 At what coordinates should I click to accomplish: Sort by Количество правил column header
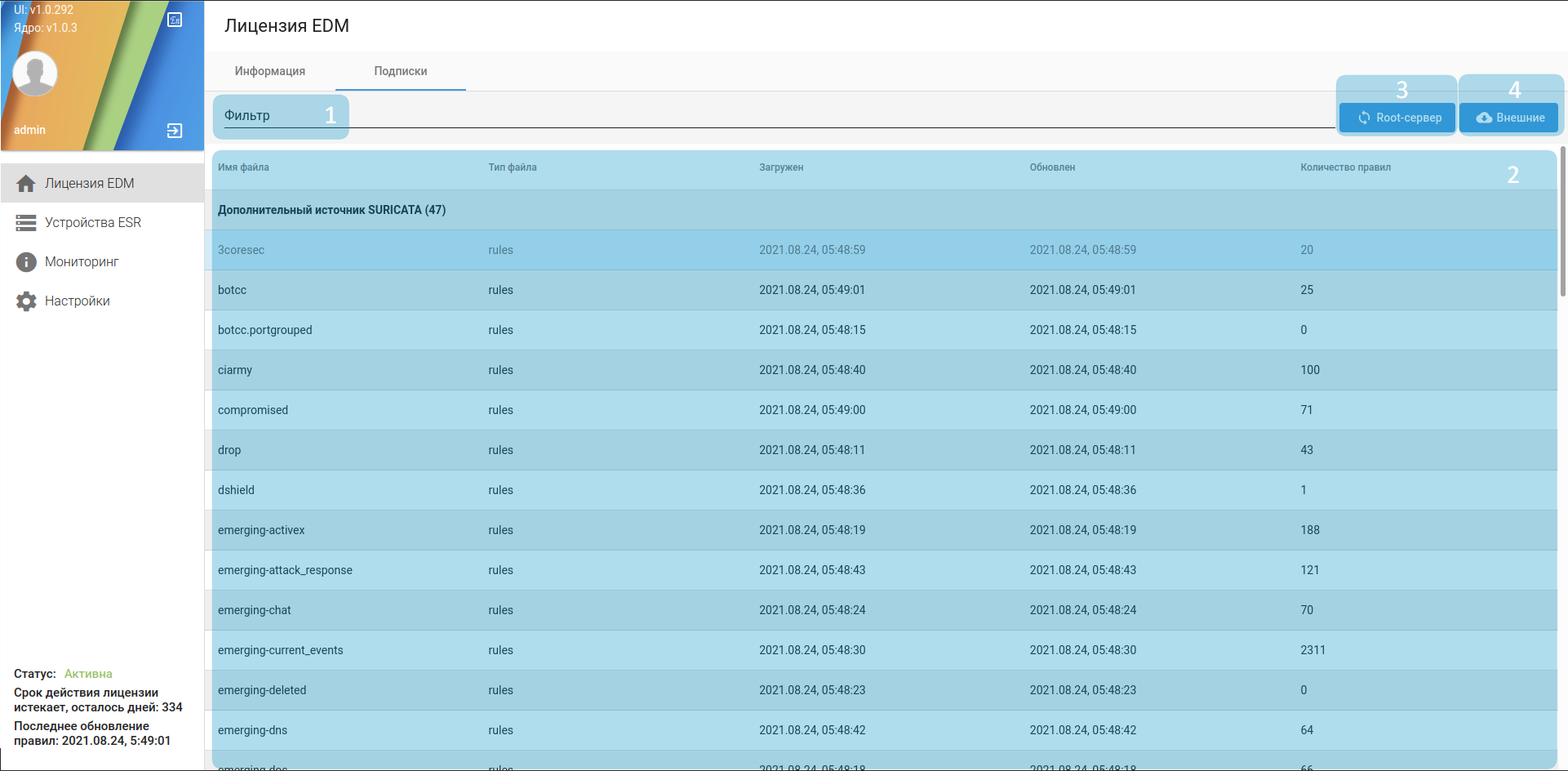(1345, 167)
